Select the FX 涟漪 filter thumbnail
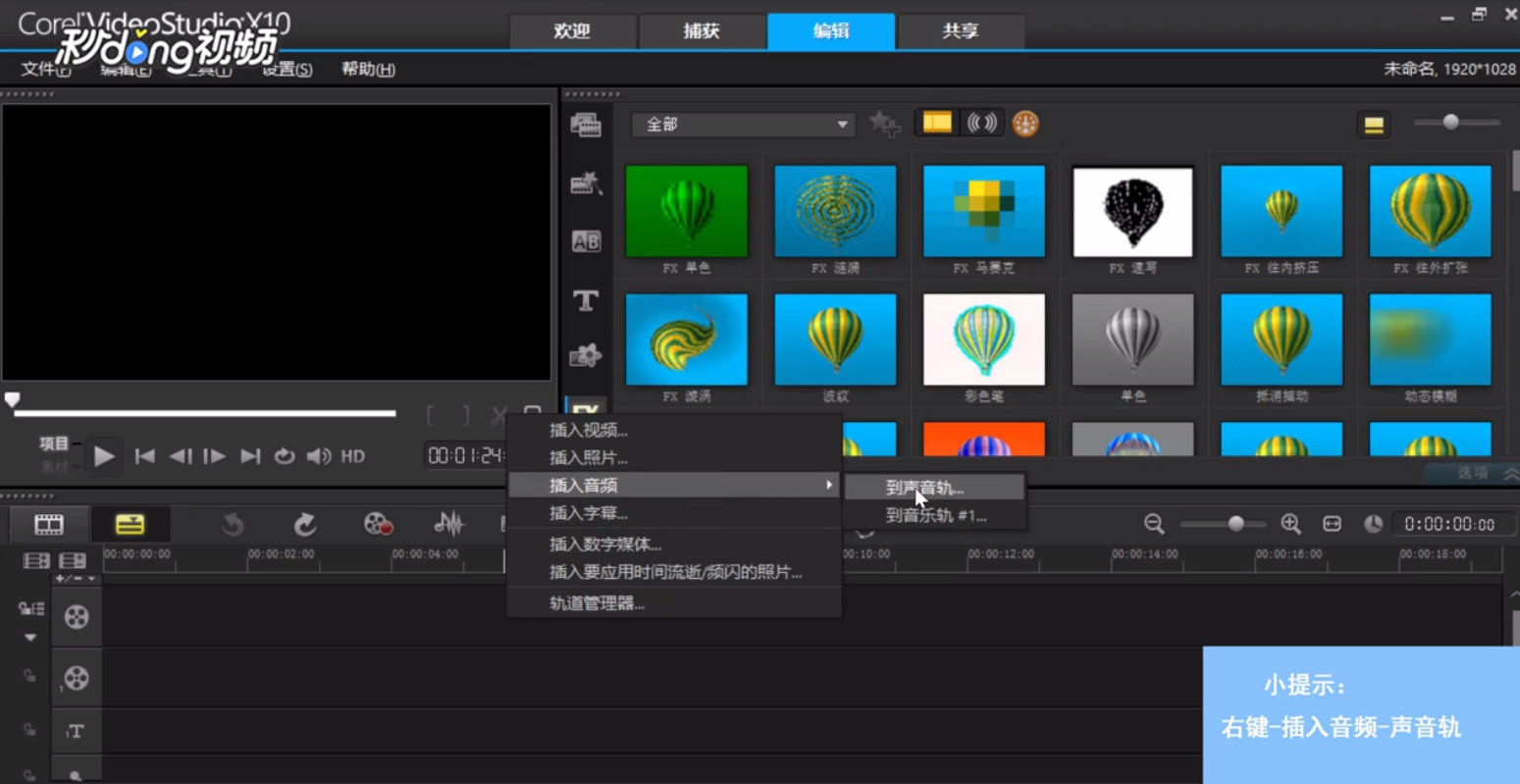This screenshot has width=1520, height=784. [x=835, y=211]
